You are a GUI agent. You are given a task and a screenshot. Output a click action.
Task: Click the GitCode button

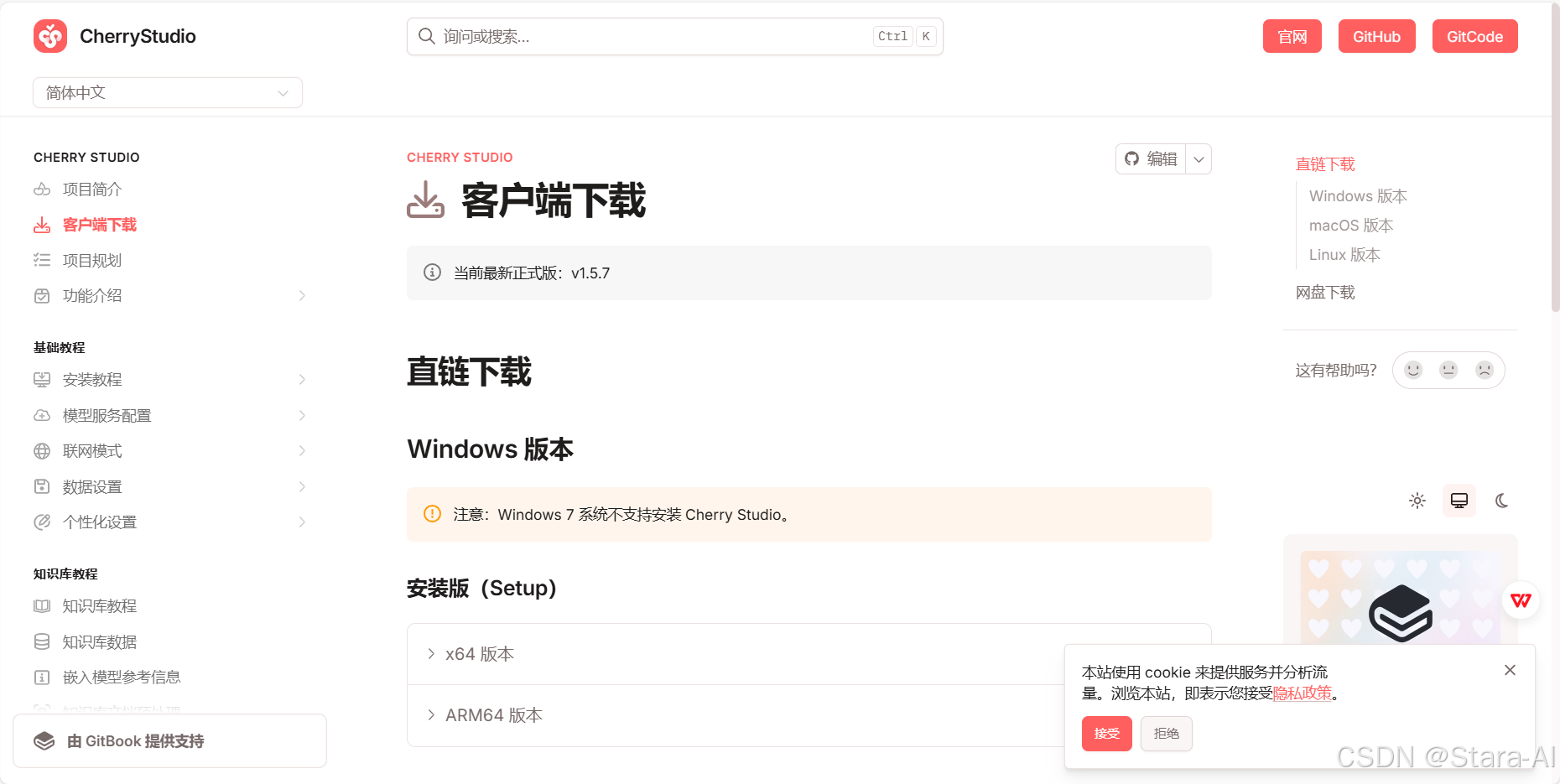tap(1474, 36)
